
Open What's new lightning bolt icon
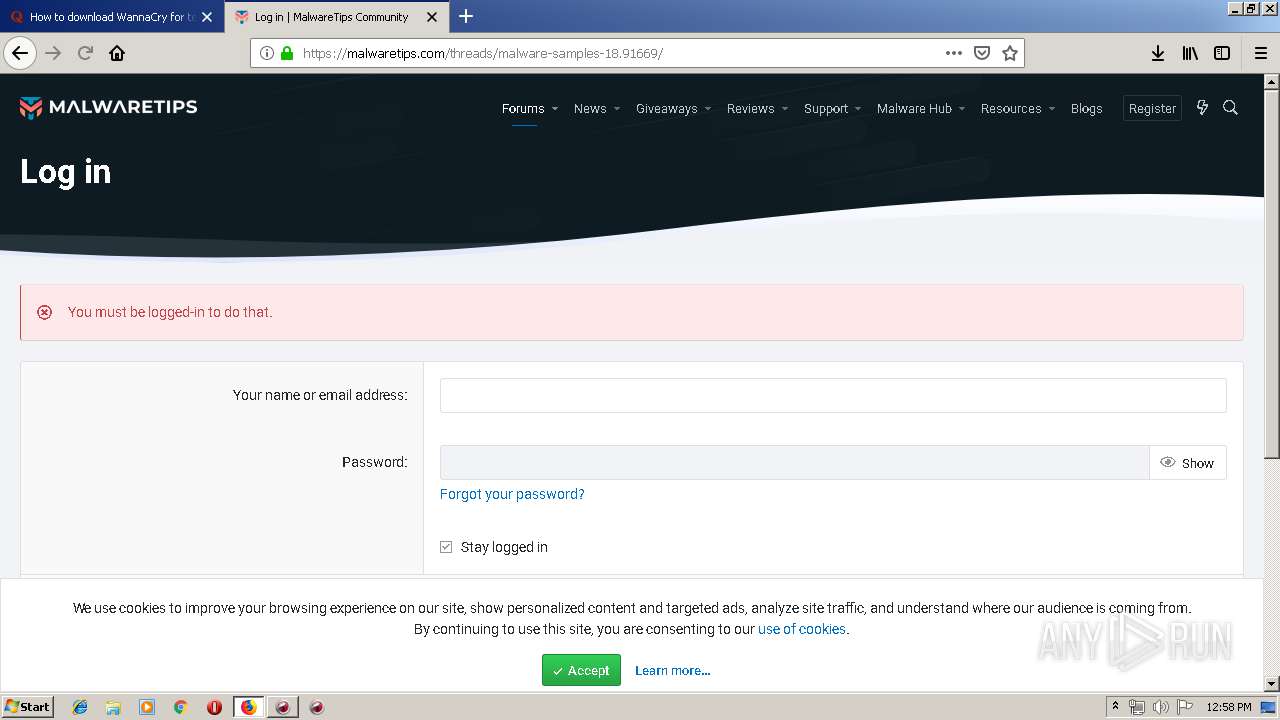click(x=1202, y=108)
